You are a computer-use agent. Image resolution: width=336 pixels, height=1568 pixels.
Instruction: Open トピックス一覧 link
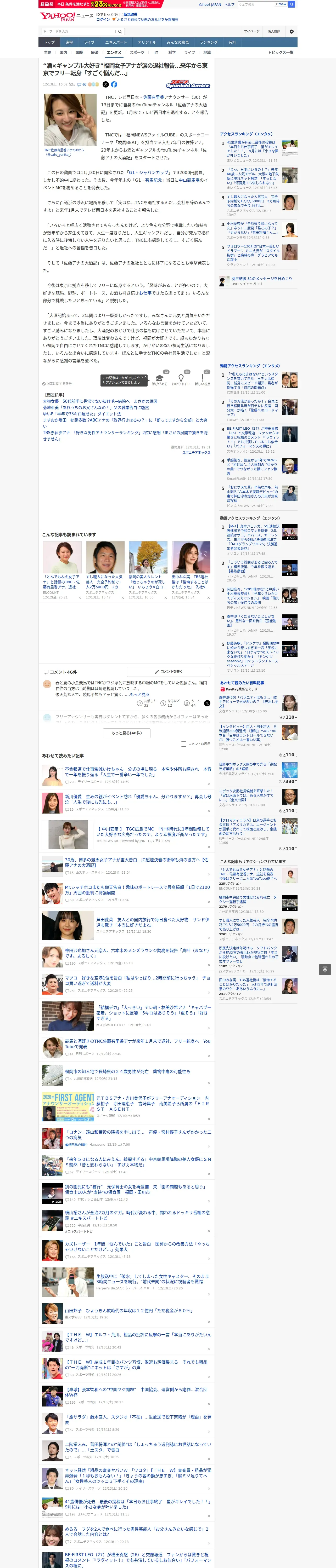[x=281, y=52]
